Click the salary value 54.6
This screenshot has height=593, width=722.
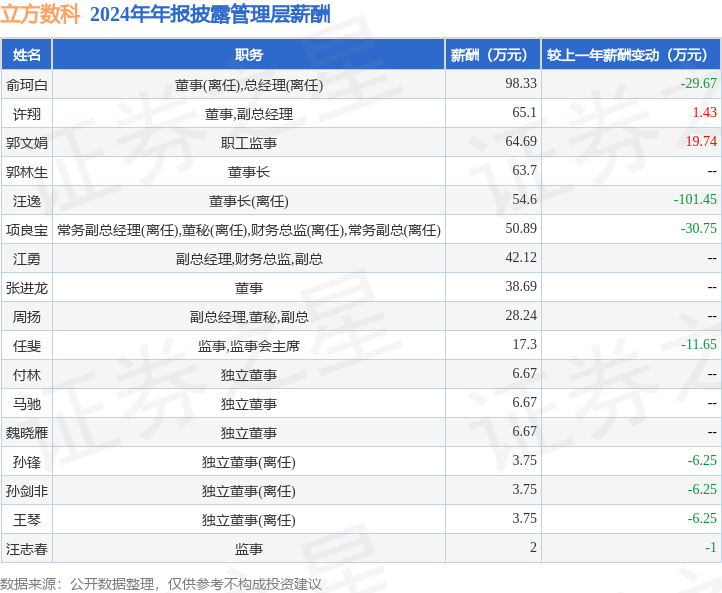coord(524,199)
